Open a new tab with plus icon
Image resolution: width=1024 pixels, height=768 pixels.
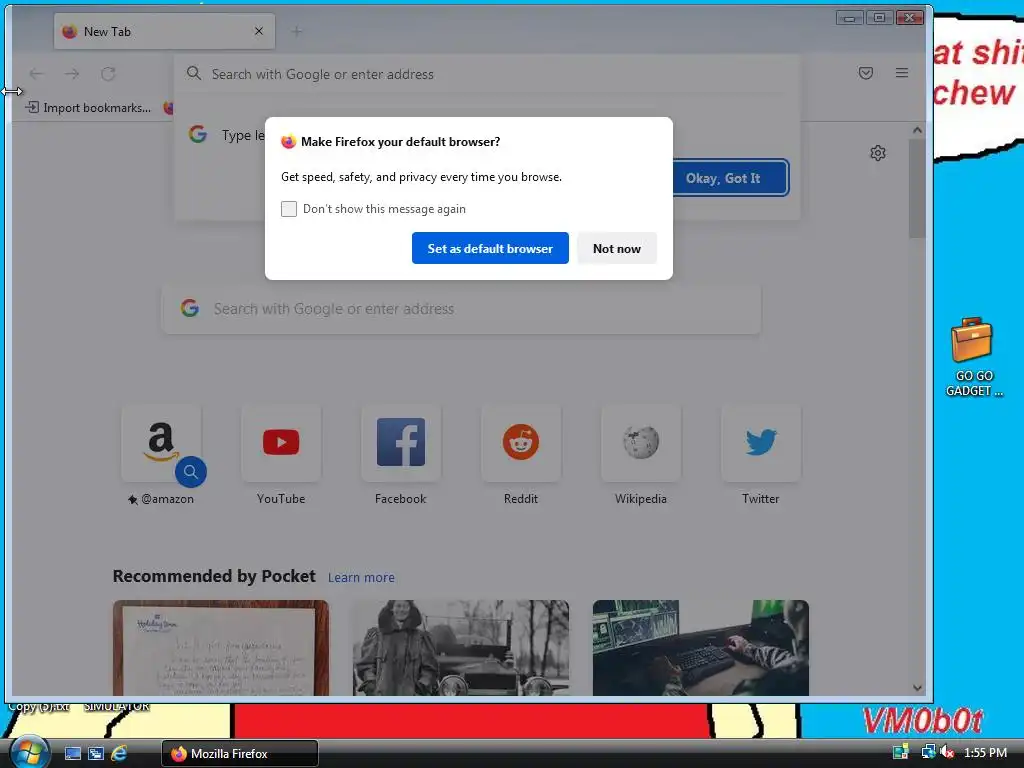(296, 31)
